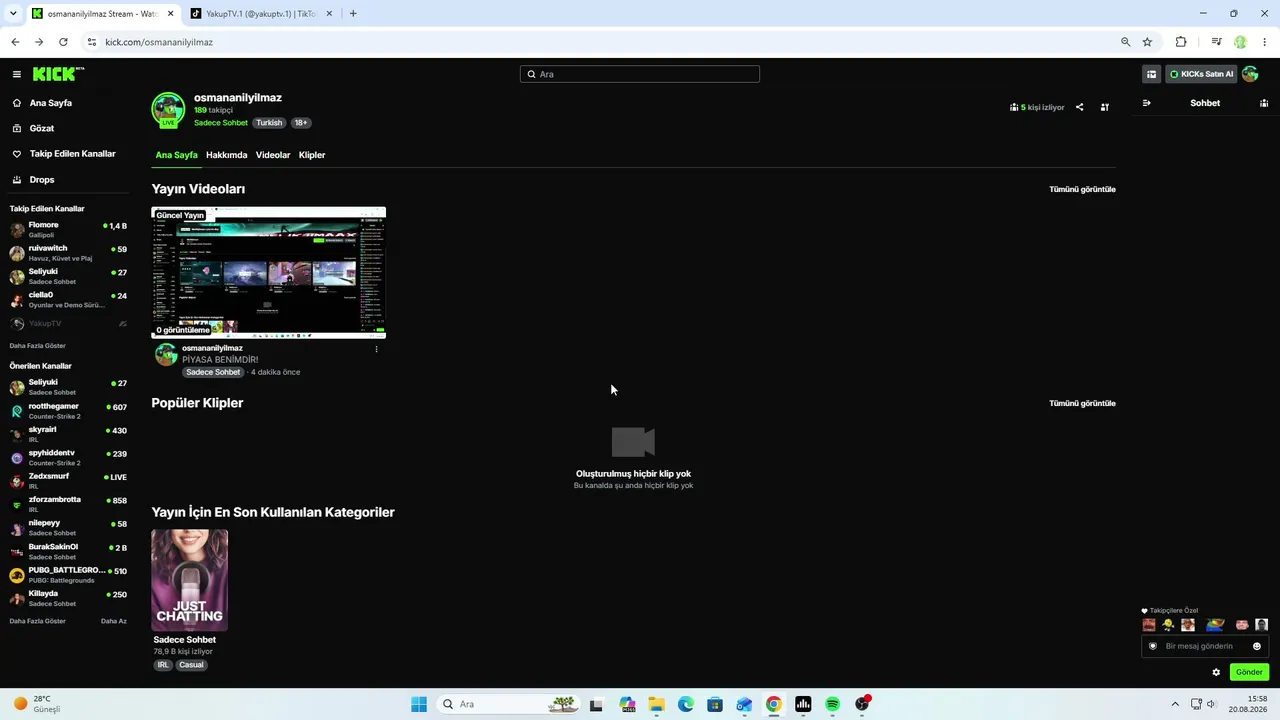Viewport: 1280px width, 720px height.
Task: Open ciella0 channel in followed list
Action: pos(68,300)
